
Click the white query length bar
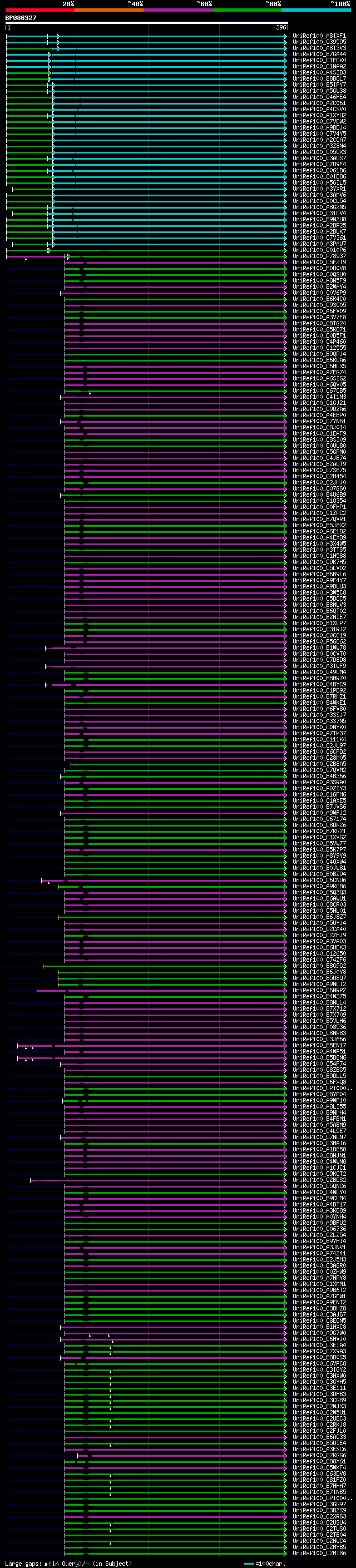click(x=147, y=23)
